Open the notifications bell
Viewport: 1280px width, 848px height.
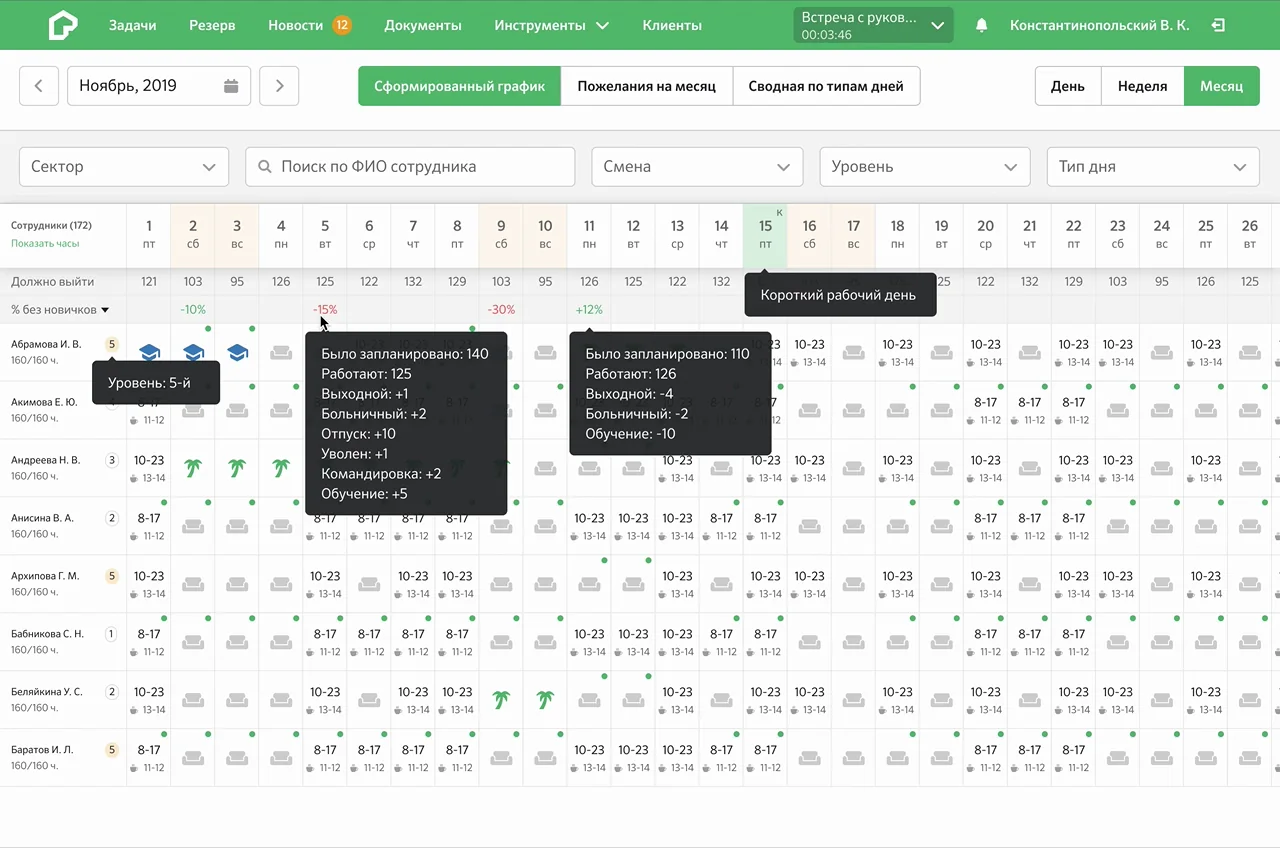pos(982,26)
